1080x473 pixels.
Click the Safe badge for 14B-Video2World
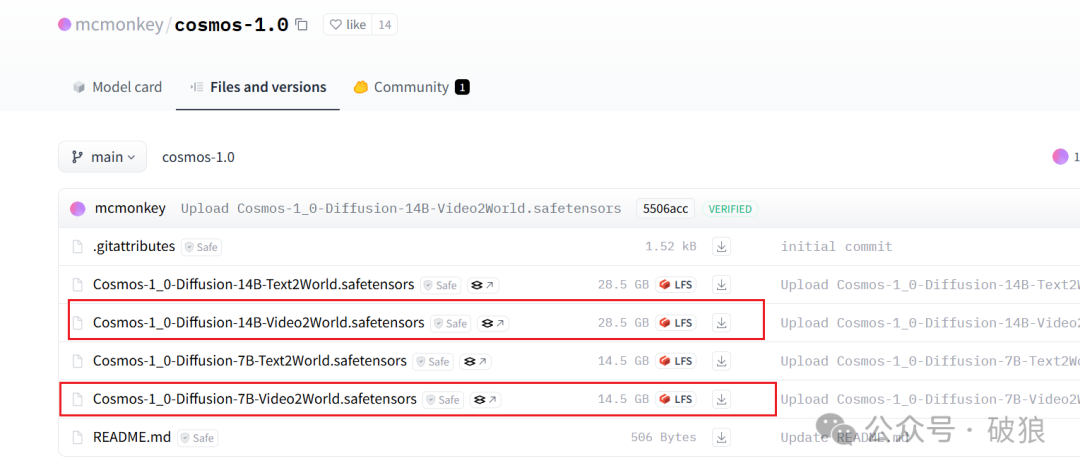[x=450, y=322]
